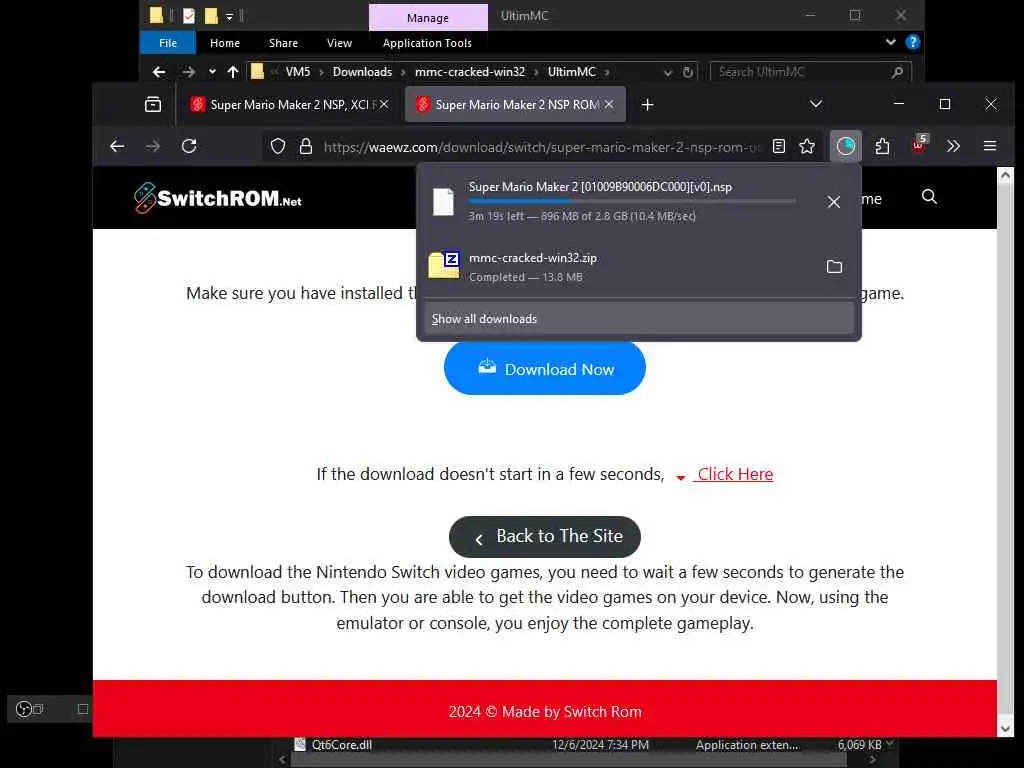Click Back to The Site button

[x=545, y=537]
